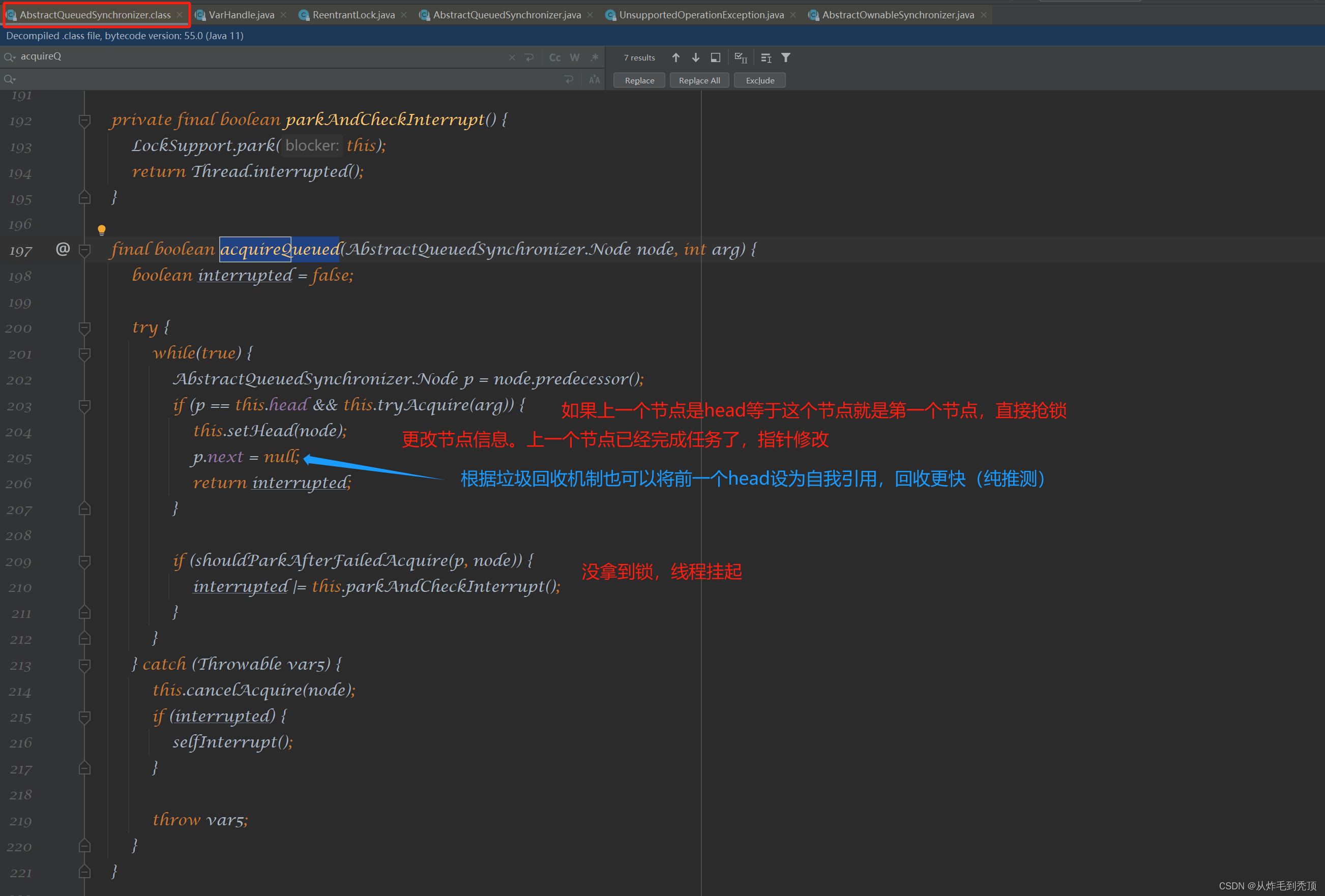Screen dimensions: 1325x896
Task: Click the multiple cursors lines icon
Action: (x=765, y=57)
